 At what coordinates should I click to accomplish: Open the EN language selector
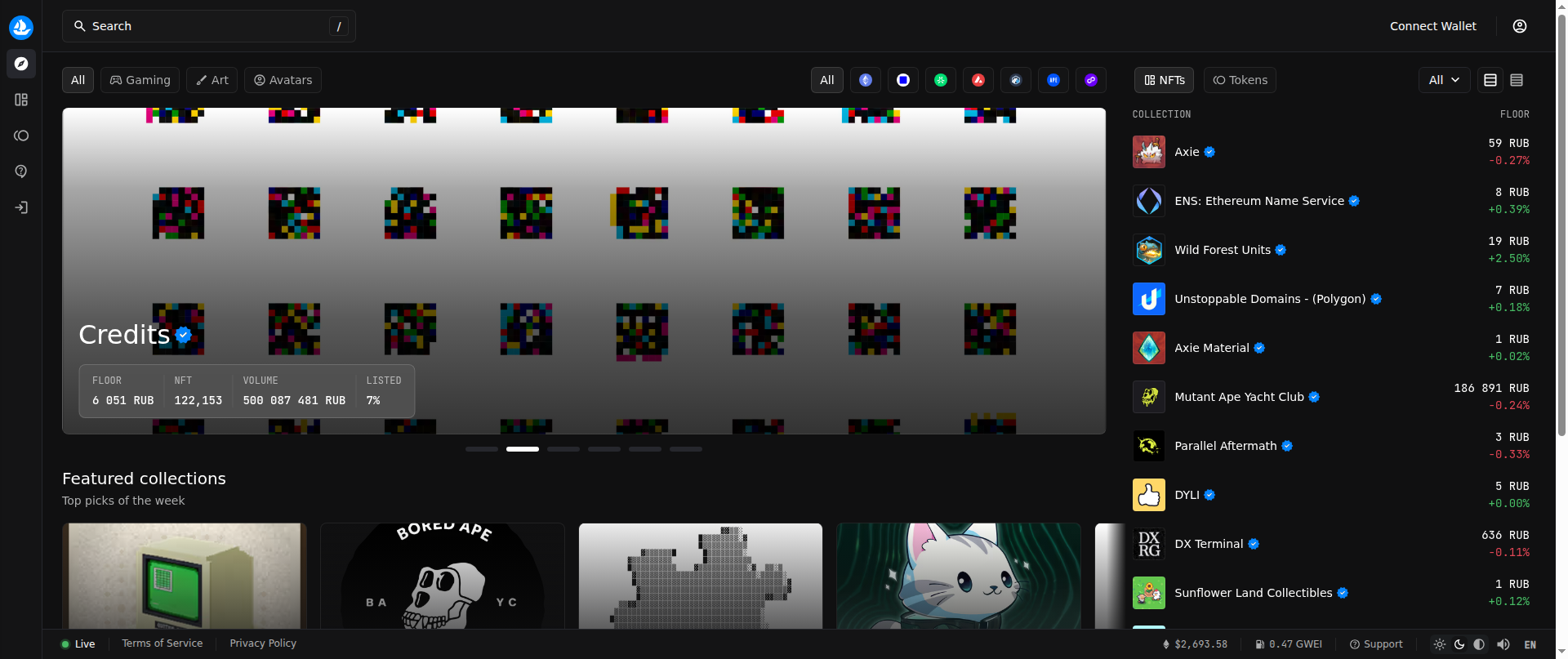(1530, 644)
